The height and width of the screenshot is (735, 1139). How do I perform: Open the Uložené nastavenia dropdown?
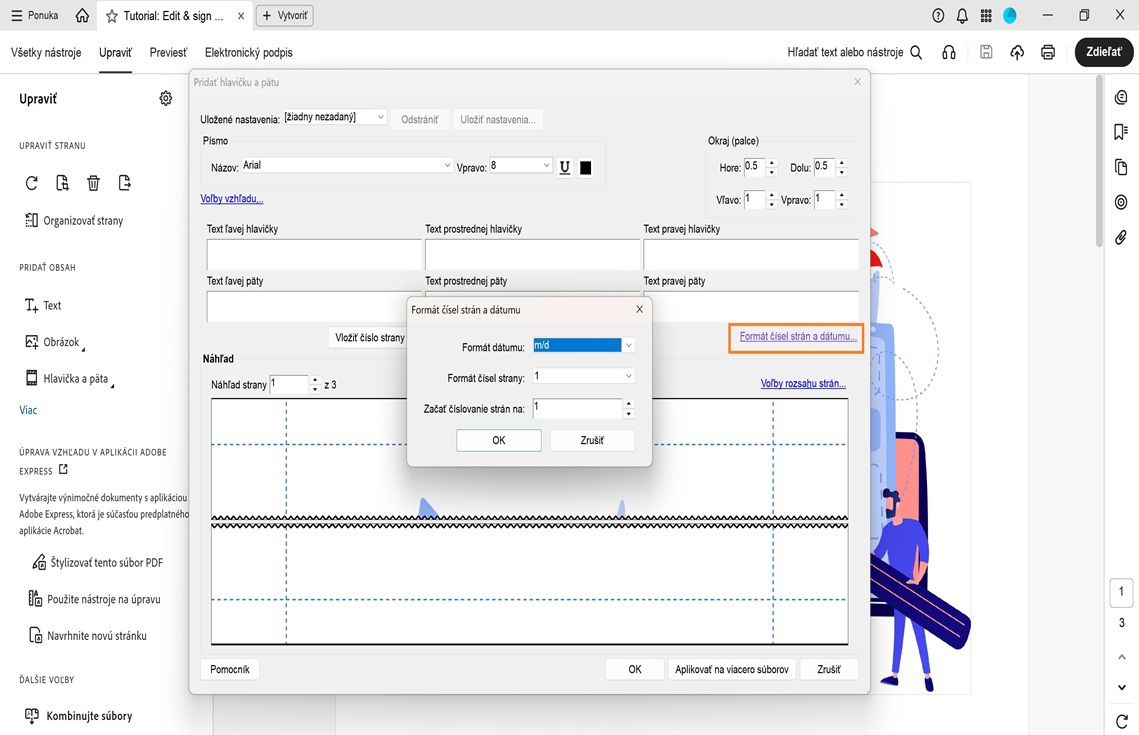335,117
